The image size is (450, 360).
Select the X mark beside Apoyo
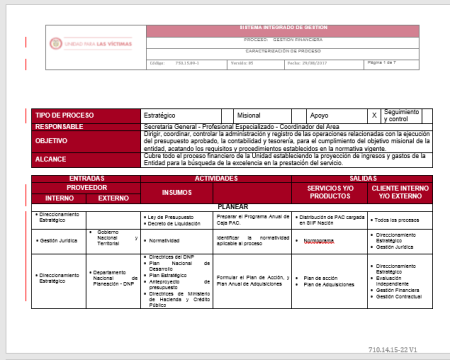(374, 115)
